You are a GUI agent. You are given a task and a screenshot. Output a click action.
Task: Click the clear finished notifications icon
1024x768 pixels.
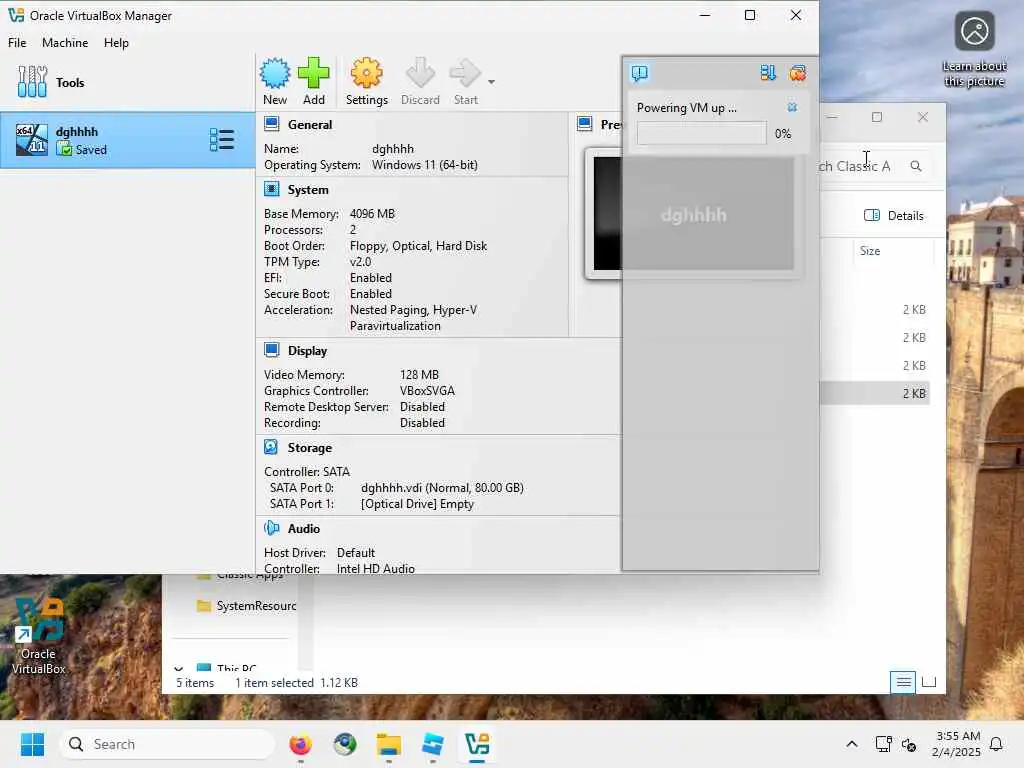[x=797, y=73]
